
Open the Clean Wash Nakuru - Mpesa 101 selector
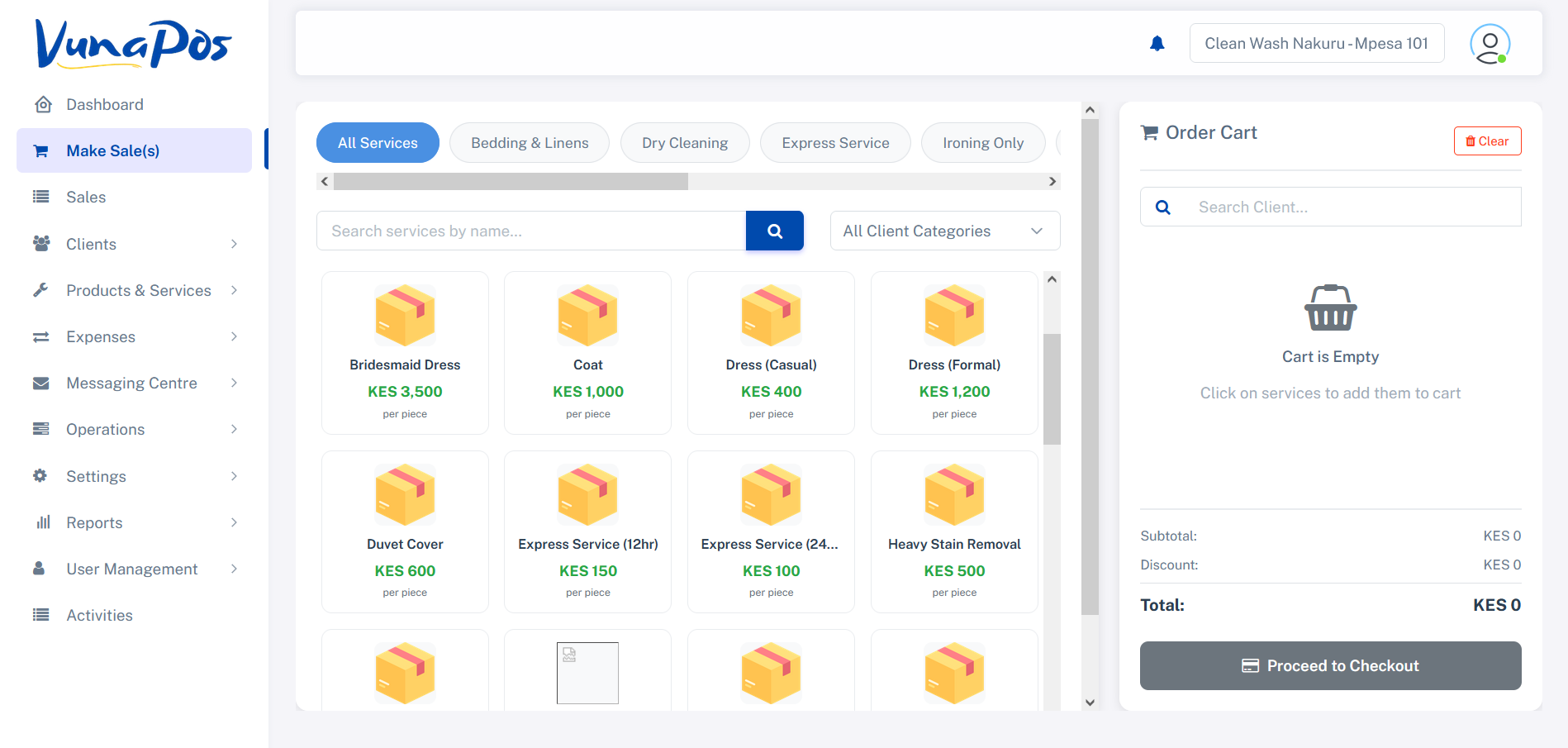(1317, 43)
